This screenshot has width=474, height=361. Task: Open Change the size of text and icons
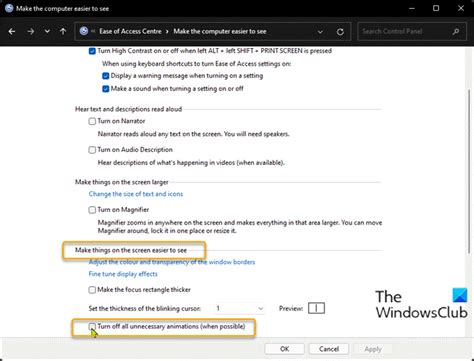pyautogui.click(x=136, y=194)
